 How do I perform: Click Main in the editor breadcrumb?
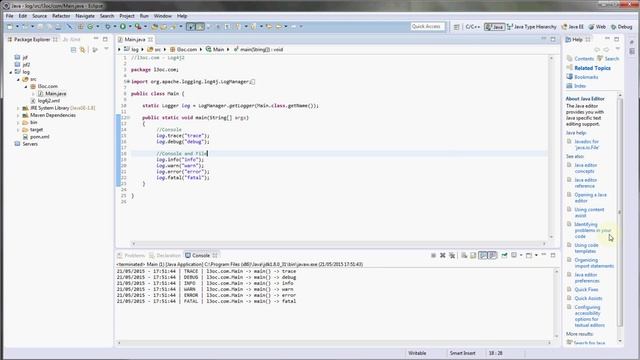click(218, 49)
